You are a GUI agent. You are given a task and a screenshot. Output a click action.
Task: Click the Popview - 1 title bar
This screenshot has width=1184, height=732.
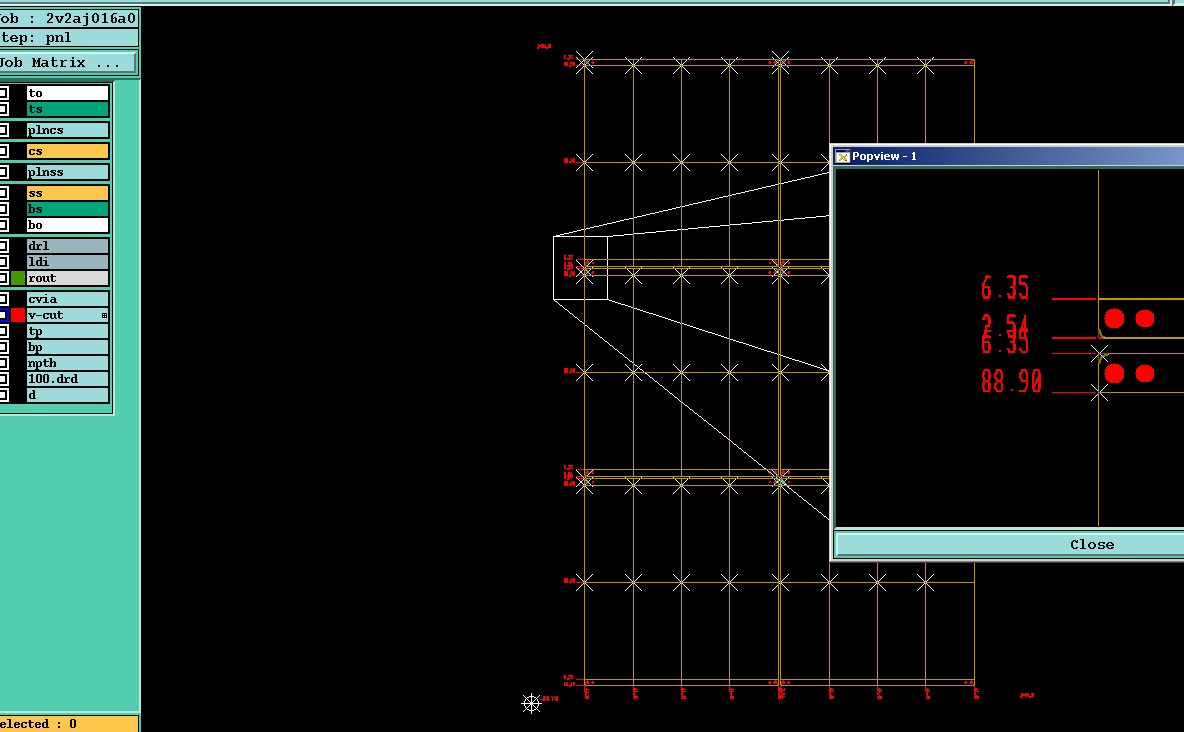point(1010,156)
